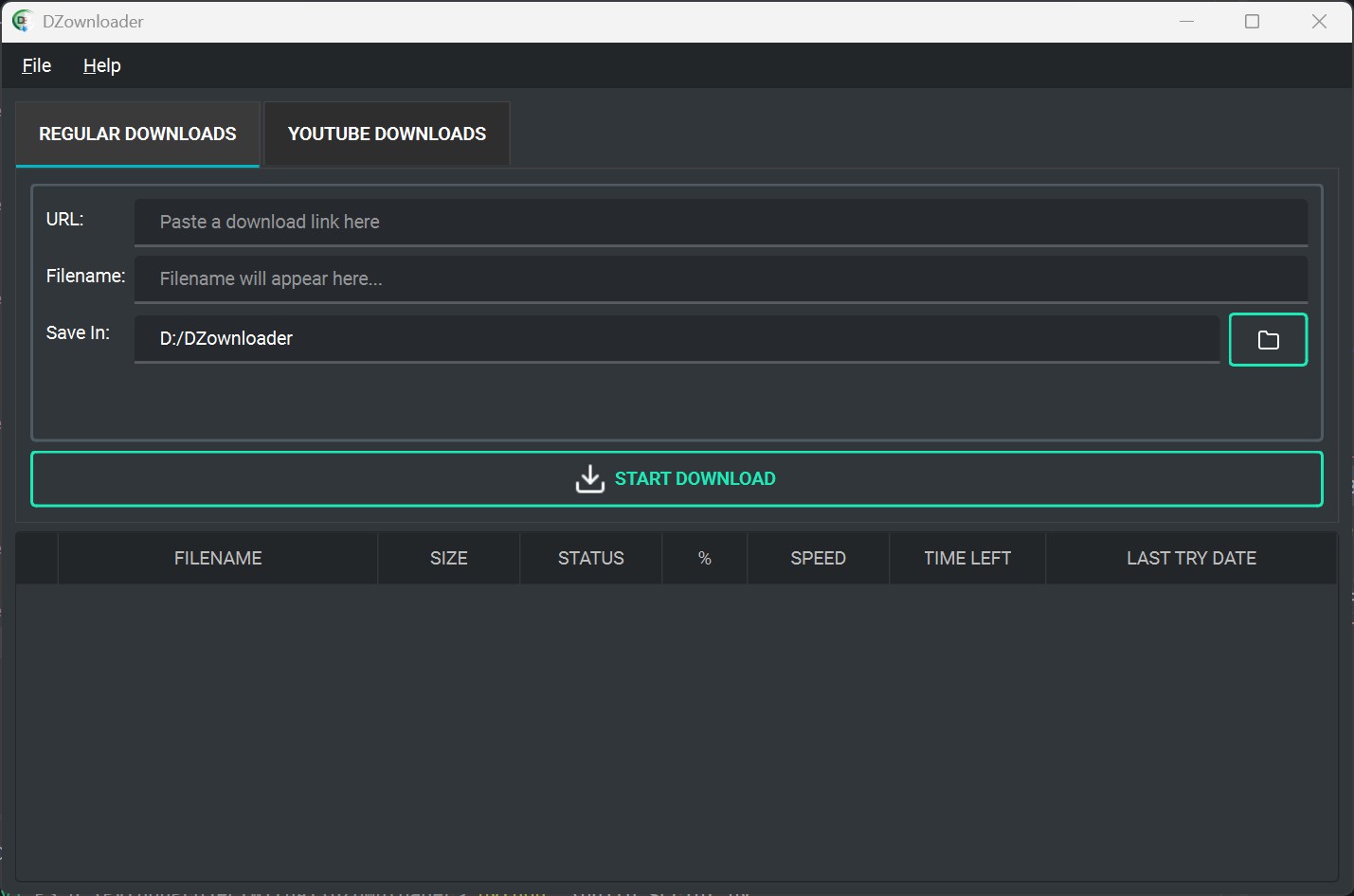
Task: Close the DZownloader window
Action: tap(1319, 21)
